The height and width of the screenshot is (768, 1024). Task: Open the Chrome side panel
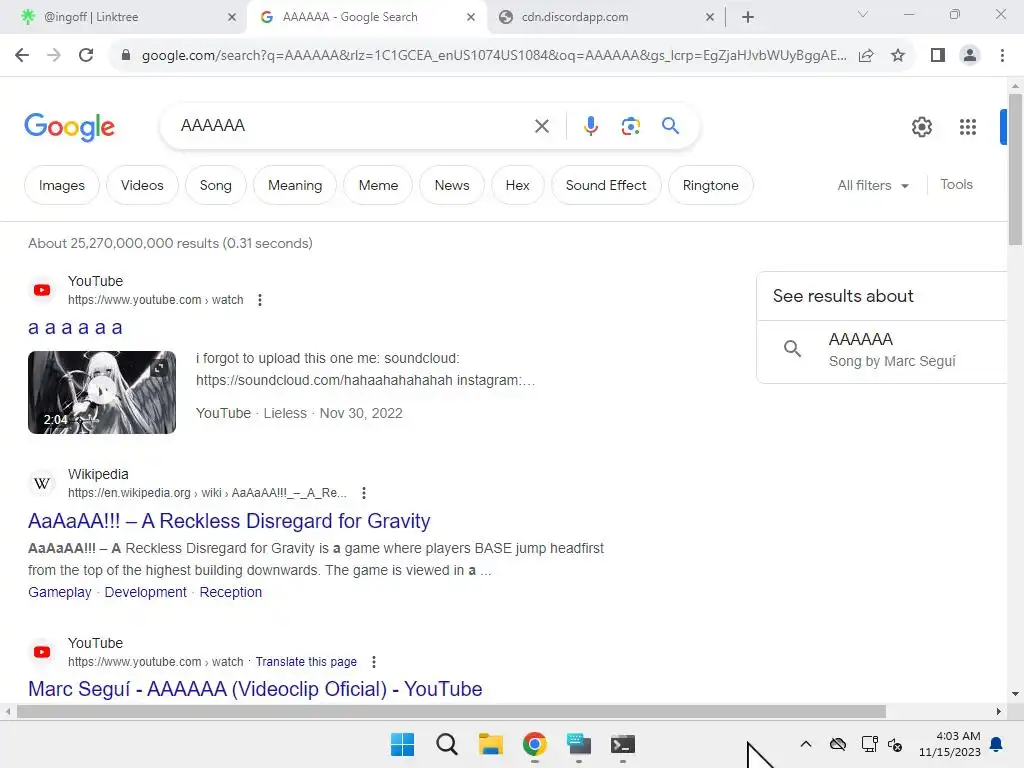(x=938, y=56)
